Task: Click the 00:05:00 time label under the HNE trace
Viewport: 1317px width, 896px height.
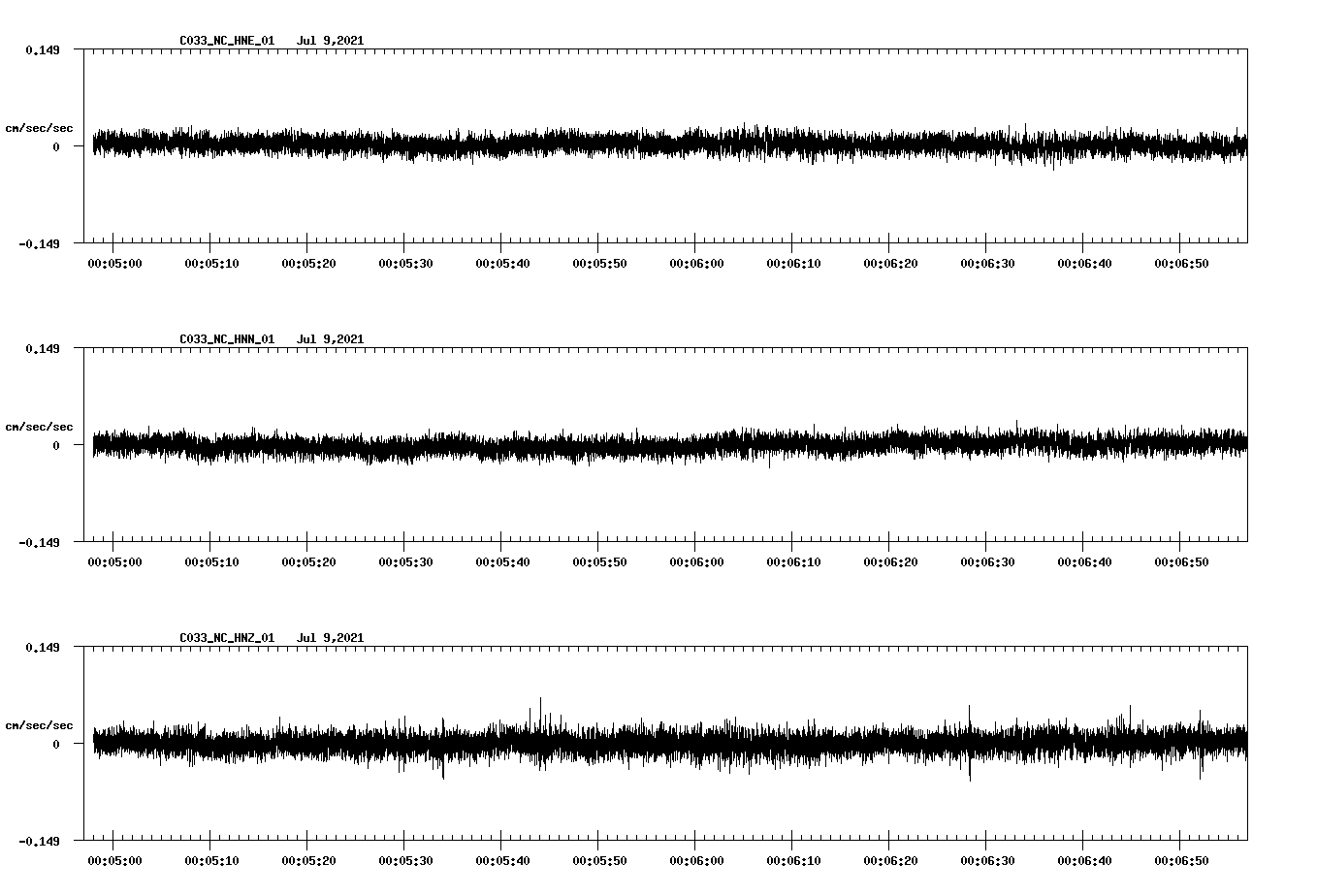Action: click(113, 262)
